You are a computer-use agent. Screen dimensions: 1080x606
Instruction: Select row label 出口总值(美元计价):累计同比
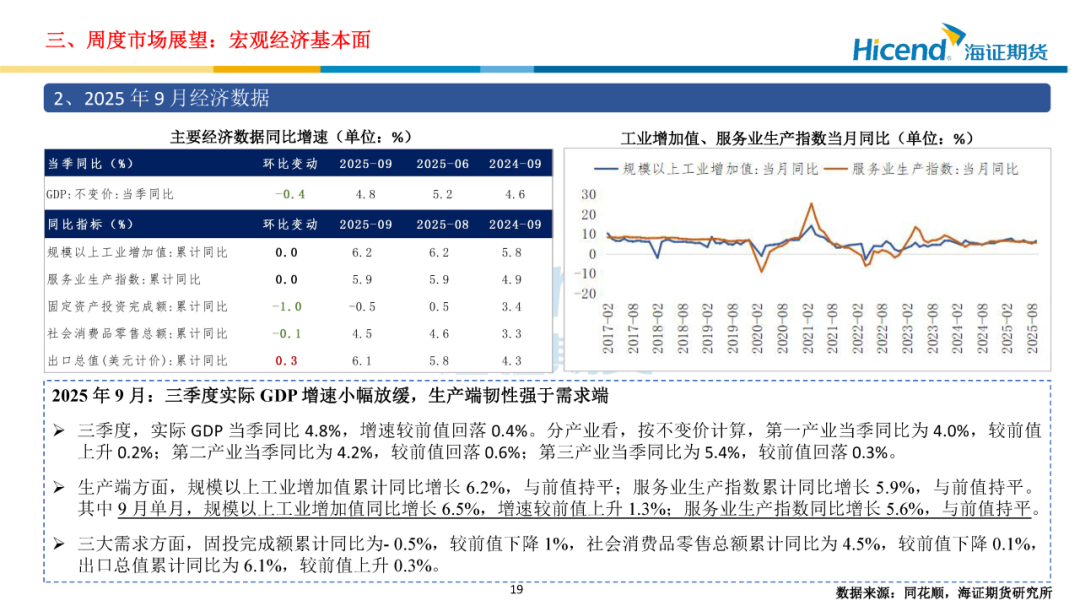click(x=137, y=360)
